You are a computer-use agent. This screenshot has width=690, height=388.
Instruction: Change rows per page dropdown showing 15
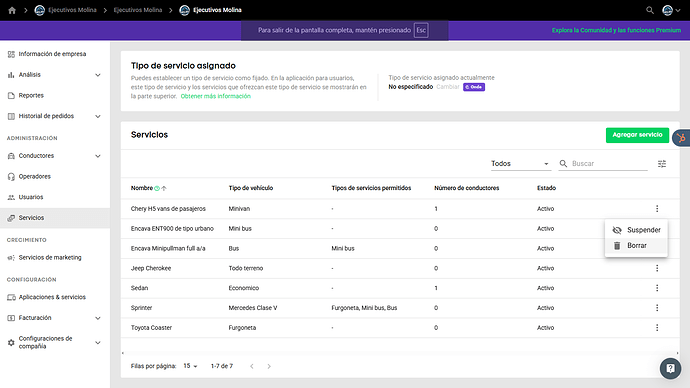[190, 366]
